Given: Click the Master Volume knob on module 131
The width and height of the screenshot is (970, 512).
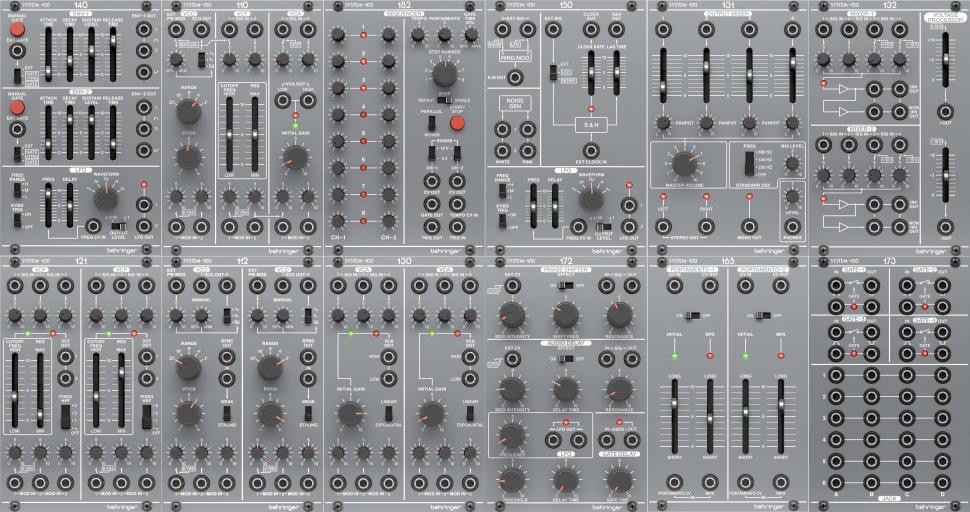Looking at the screenshot, I should click(x=683, y=163).
